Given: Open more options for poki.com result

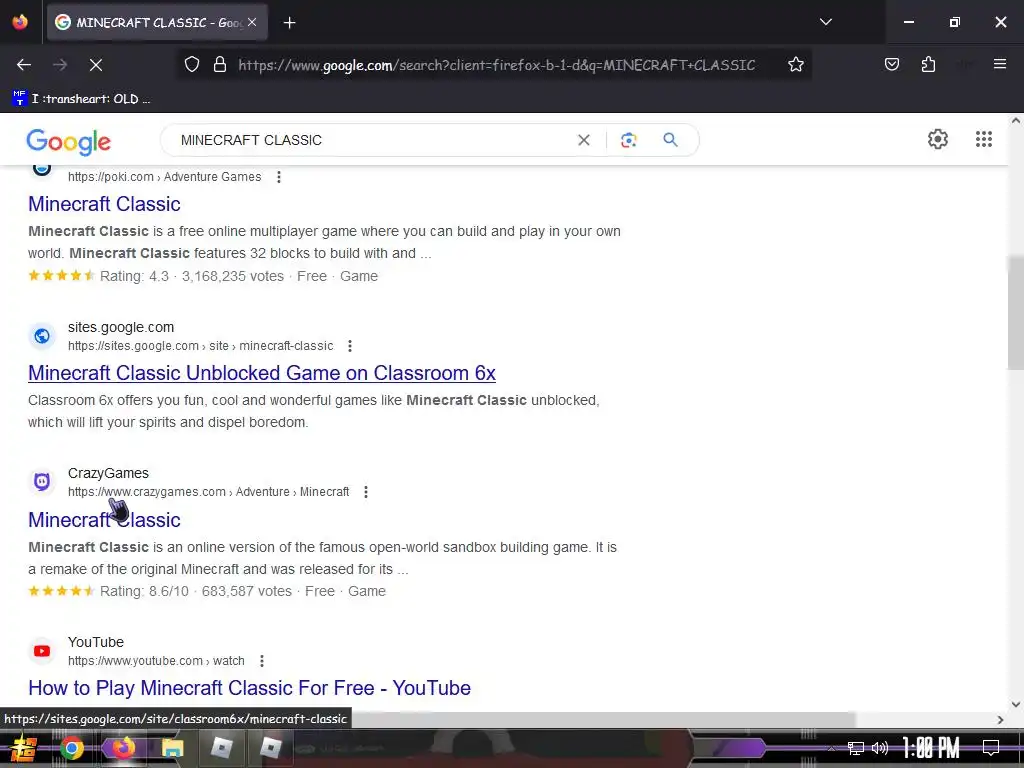Looking at the screenshot, I should (279, 177).
